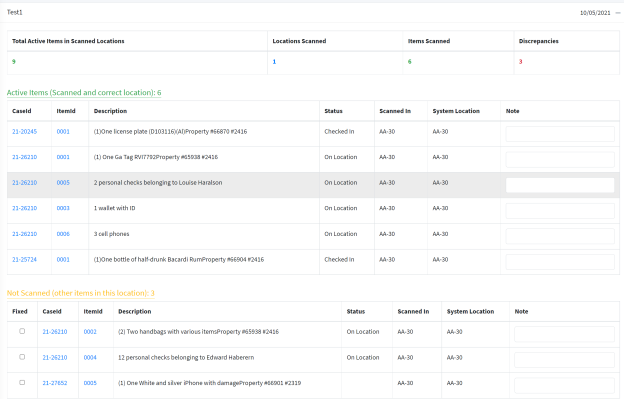Click the Test1 title text
Screen dimensions: 624x399
[15, 12]
